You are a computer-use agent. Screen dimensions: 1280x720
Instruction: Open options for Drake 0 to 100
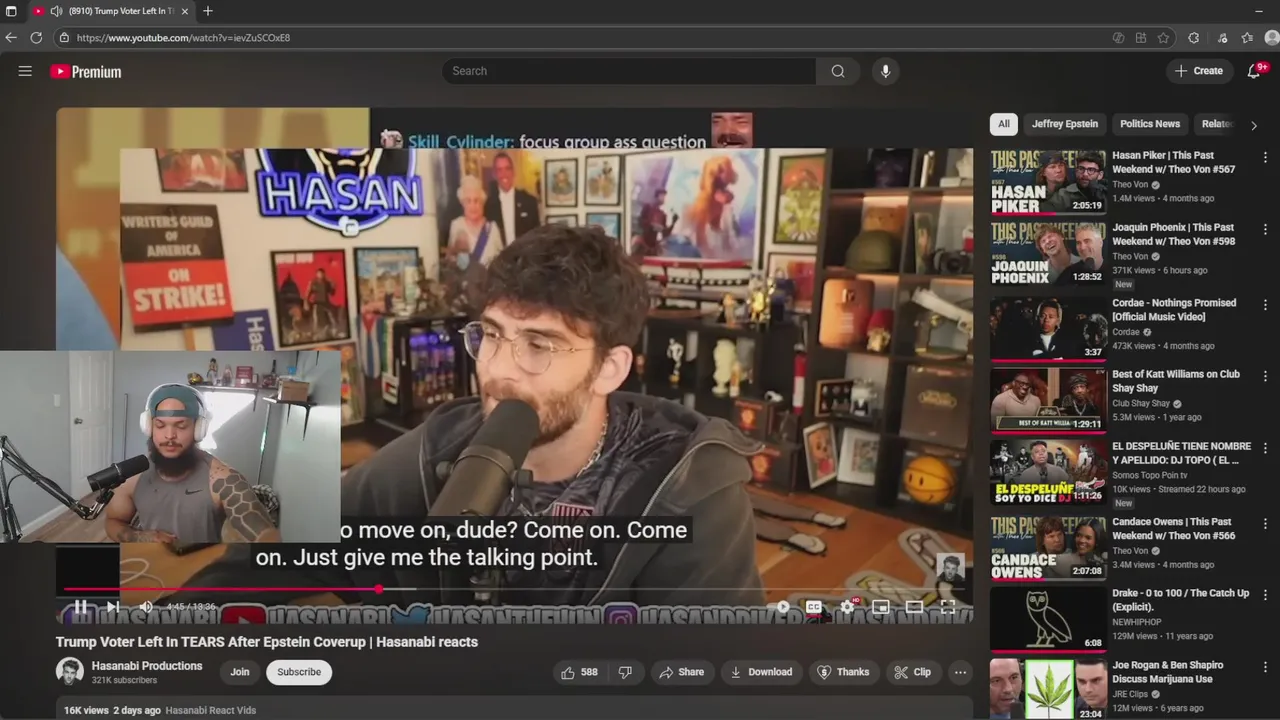[x=1265, y=595]
